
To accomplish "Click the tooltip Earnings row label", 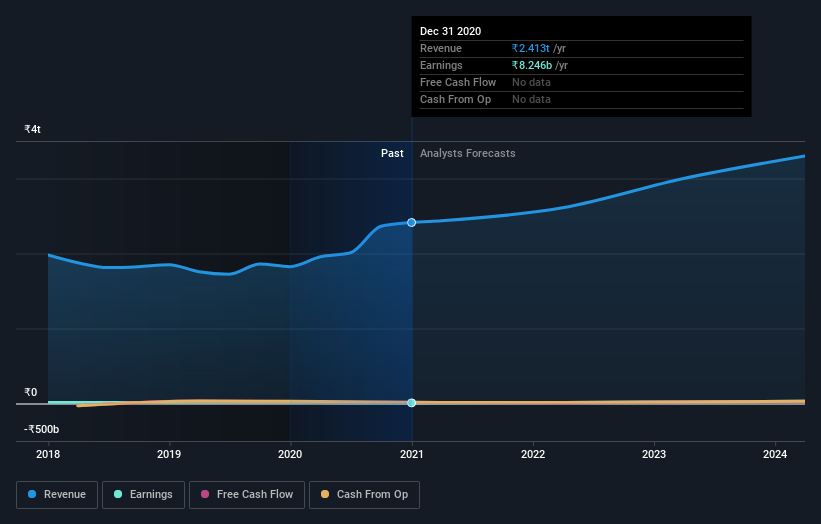I will point(441,65).
